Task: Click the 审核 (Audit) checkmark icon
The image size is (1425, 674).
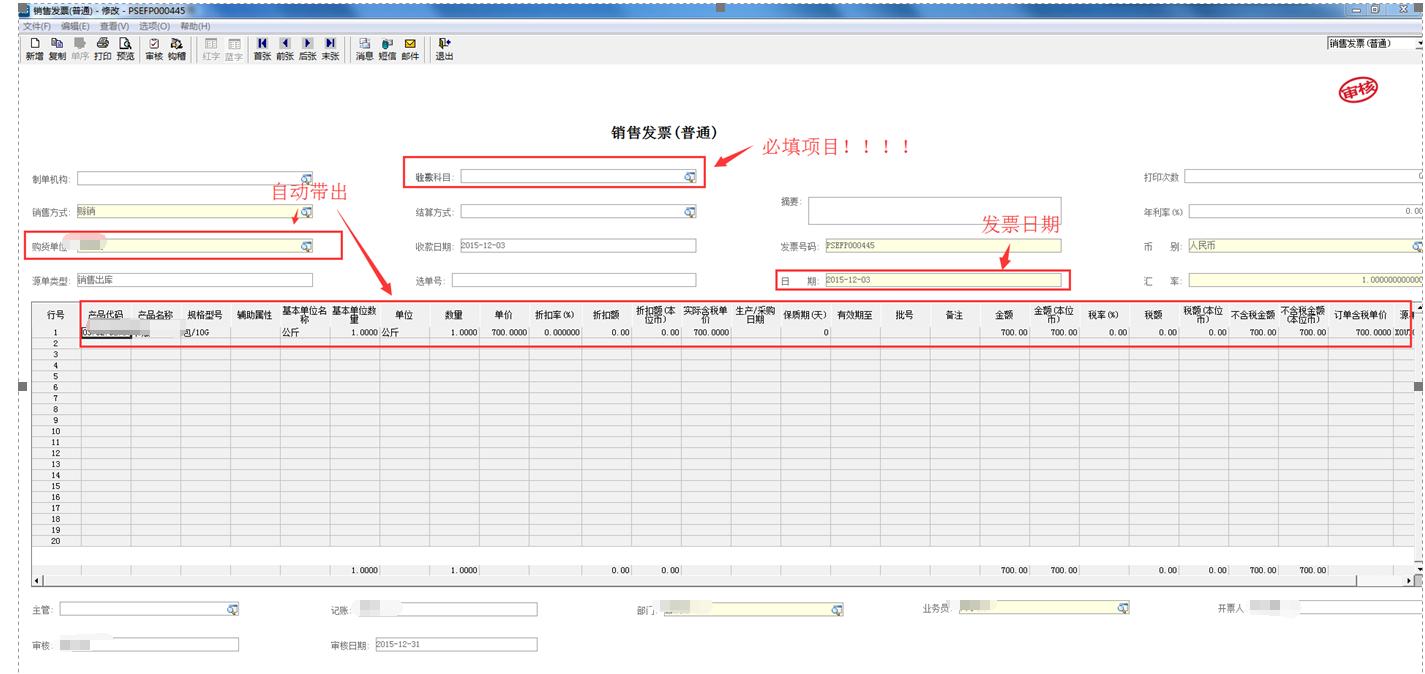Action: [x=153, y=45]
